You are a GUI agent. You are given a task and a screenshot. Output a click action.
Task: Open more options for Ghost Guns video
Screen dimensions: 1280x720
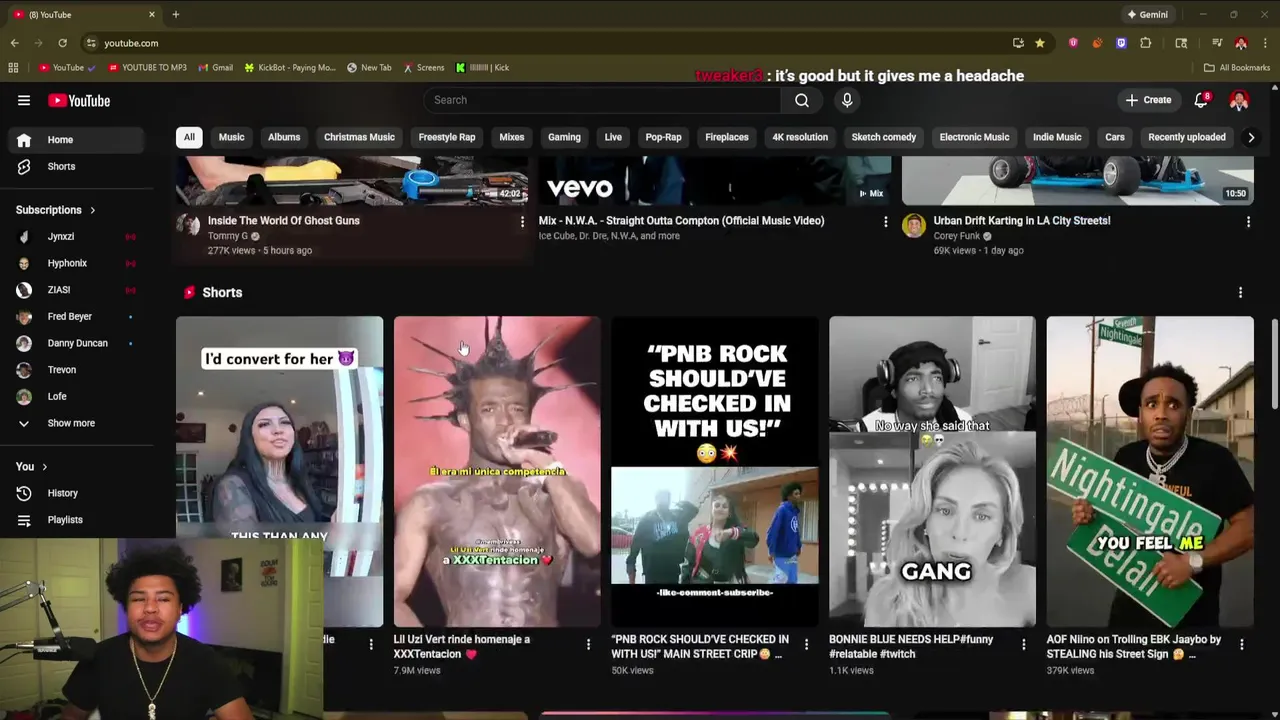coord(522,222)
